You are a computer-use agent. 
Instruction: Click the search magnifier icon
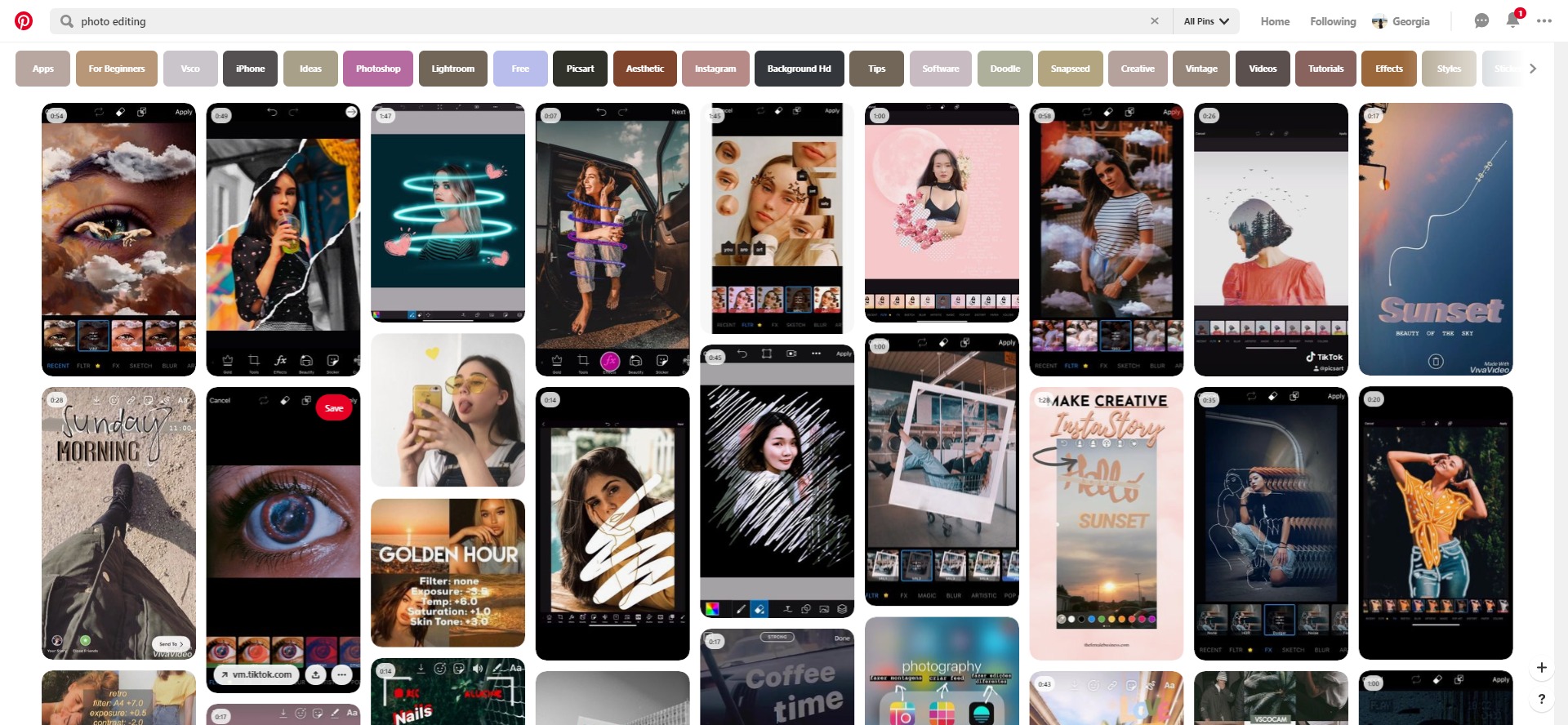click(66, 21)
